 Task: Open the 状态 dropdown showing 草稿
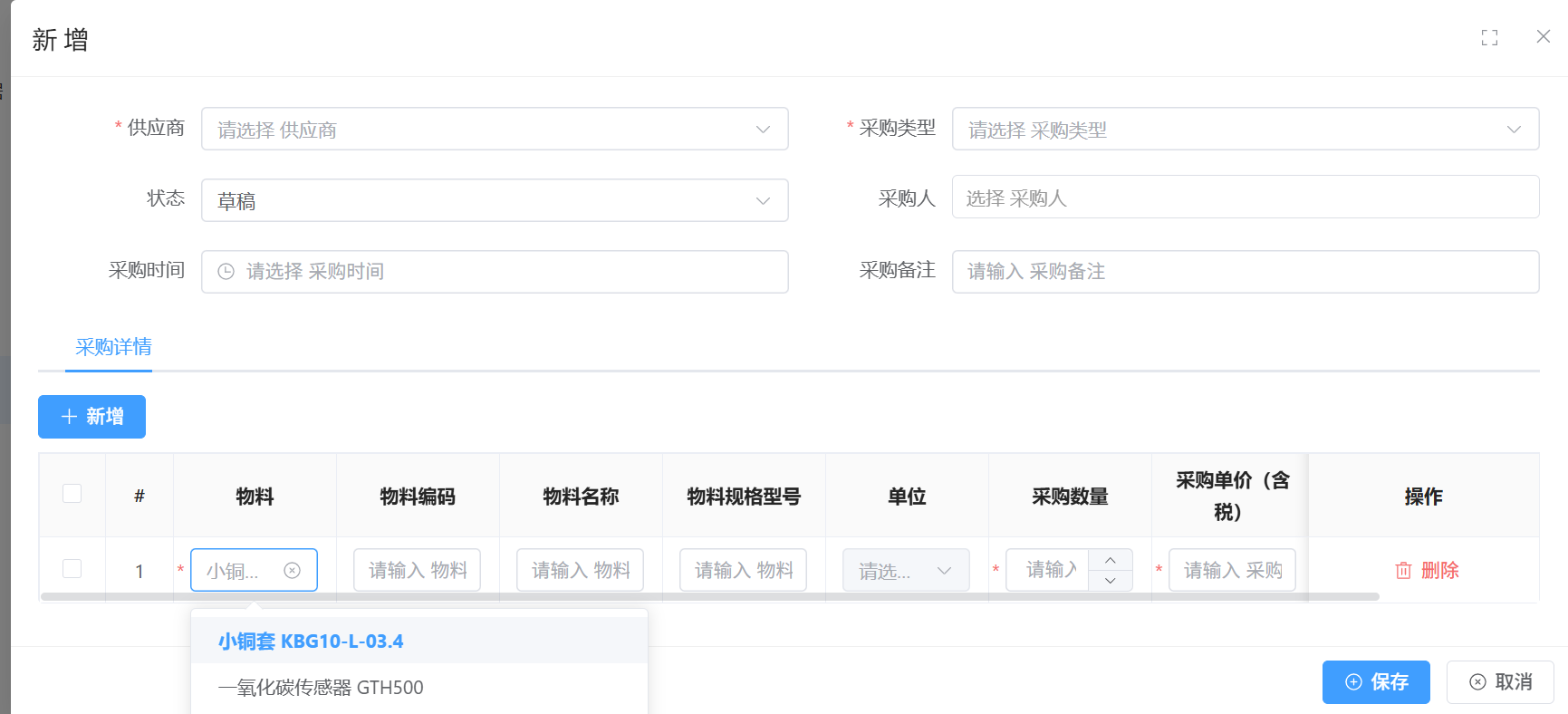coord(494,200)
